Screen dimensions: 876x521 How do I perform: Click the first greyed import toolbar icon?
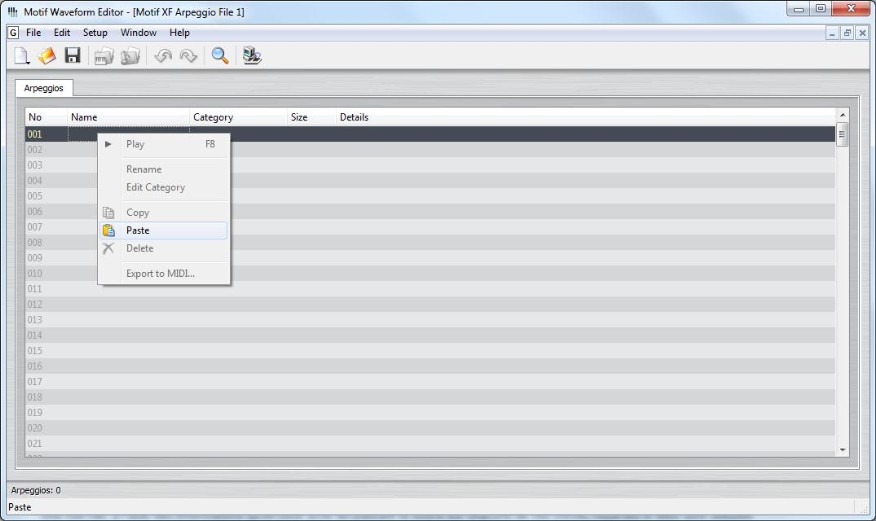point(104,56)
